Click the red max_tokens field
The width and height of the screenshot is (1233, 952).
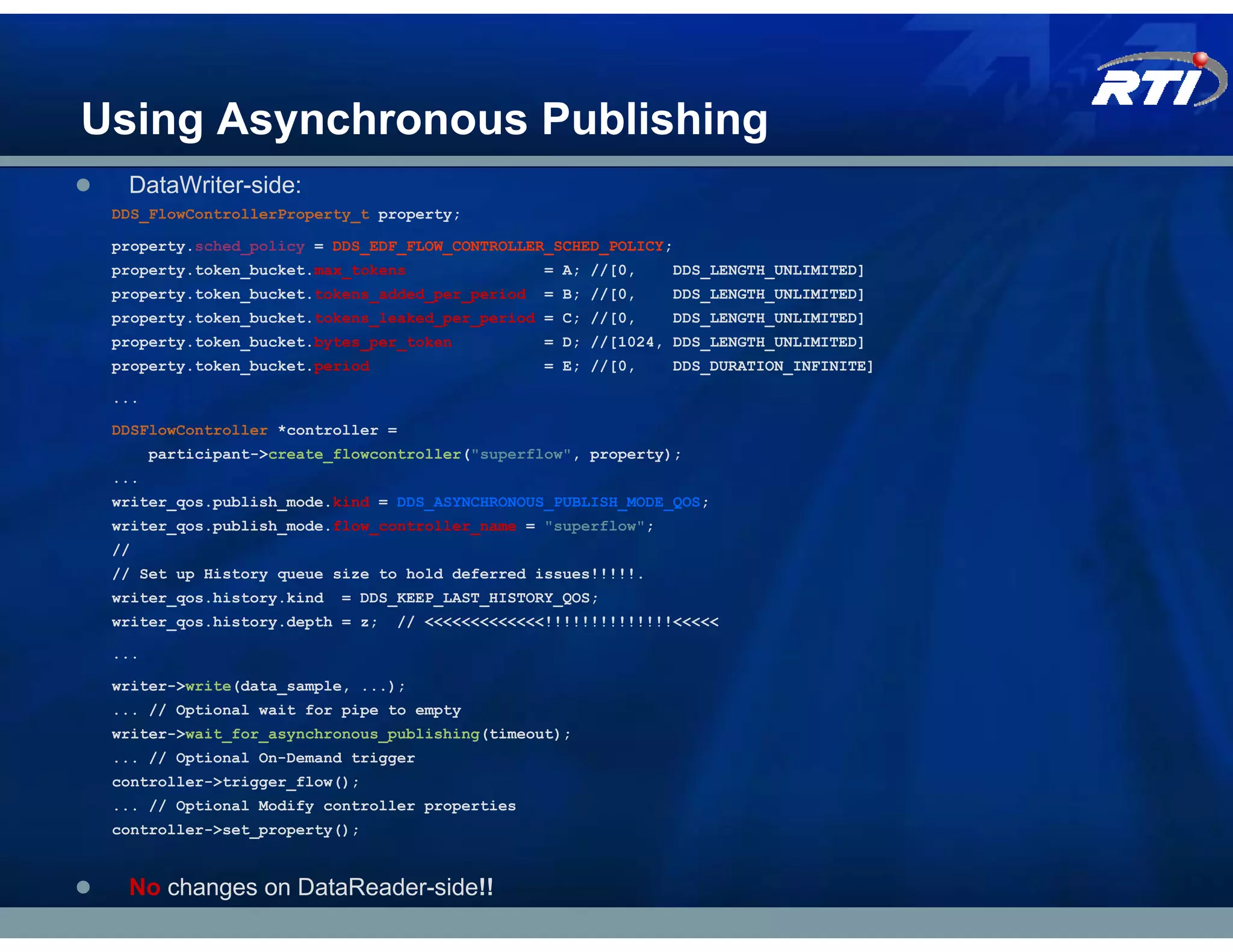(x=359, y=271)
